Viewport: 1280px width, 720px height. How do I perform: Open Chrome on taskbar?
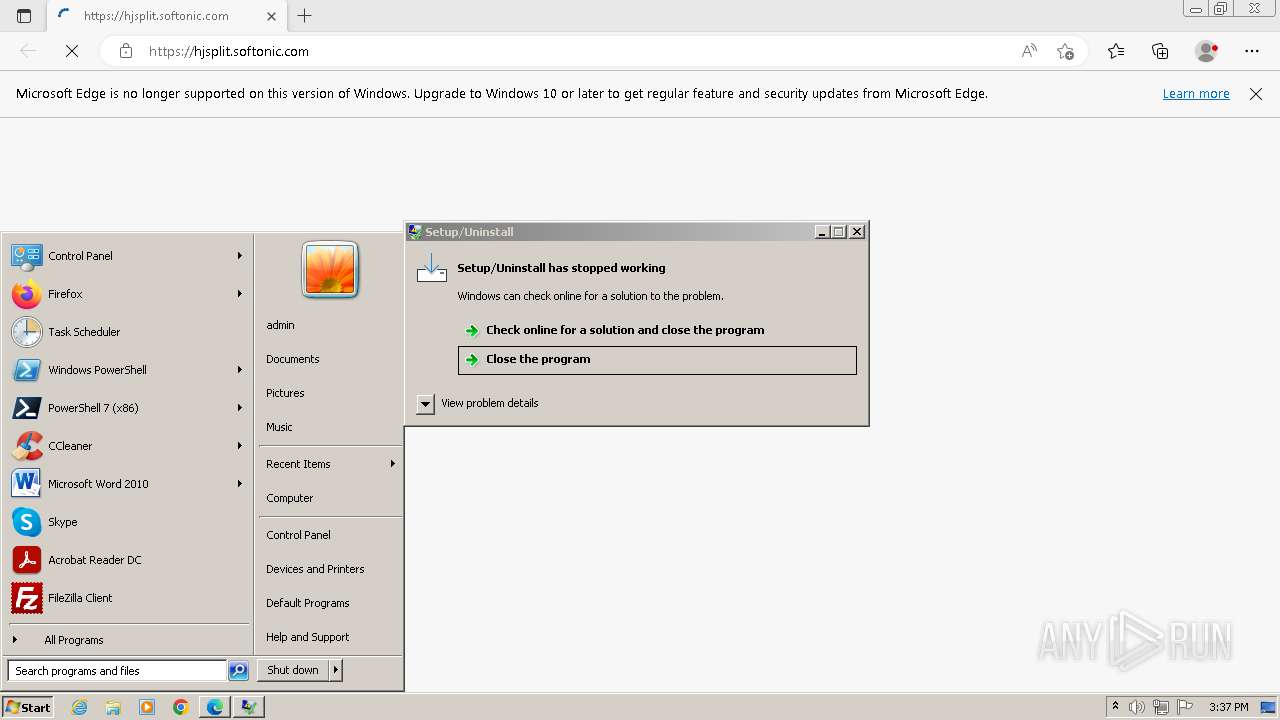[x=181, y=707]
